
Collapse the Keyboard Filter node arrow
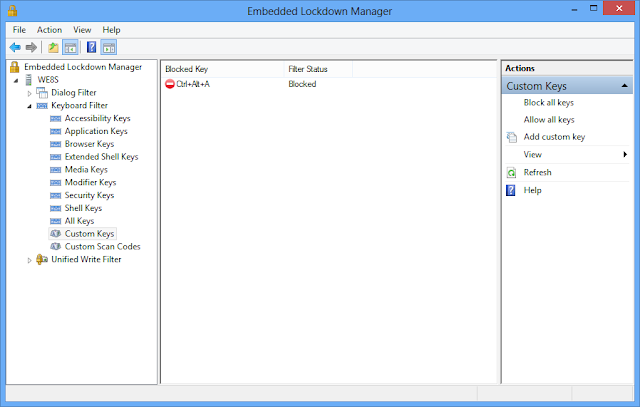click(x=29, y=106)
